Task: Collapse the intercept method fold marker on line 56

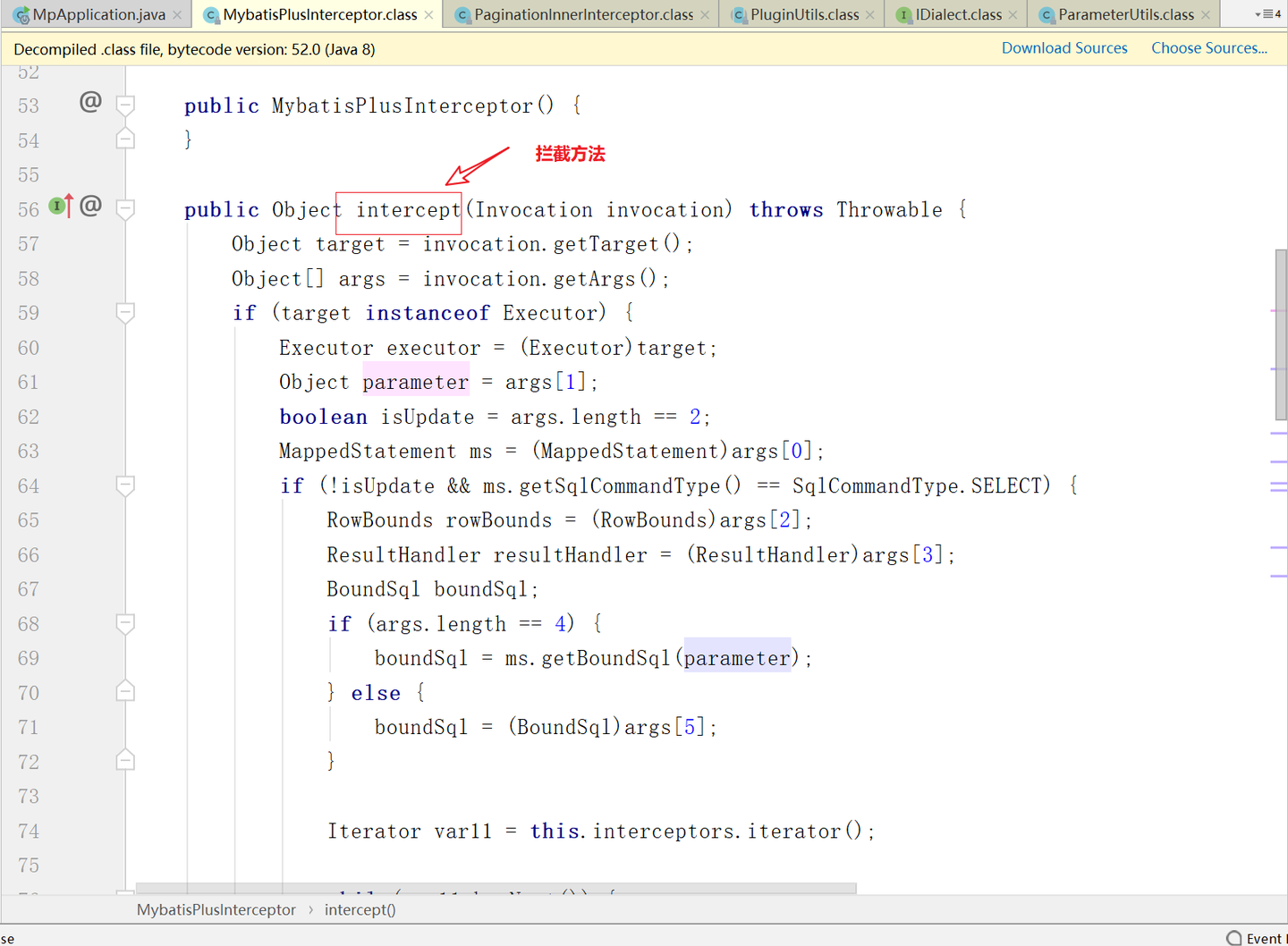Action: click(126, 209)
